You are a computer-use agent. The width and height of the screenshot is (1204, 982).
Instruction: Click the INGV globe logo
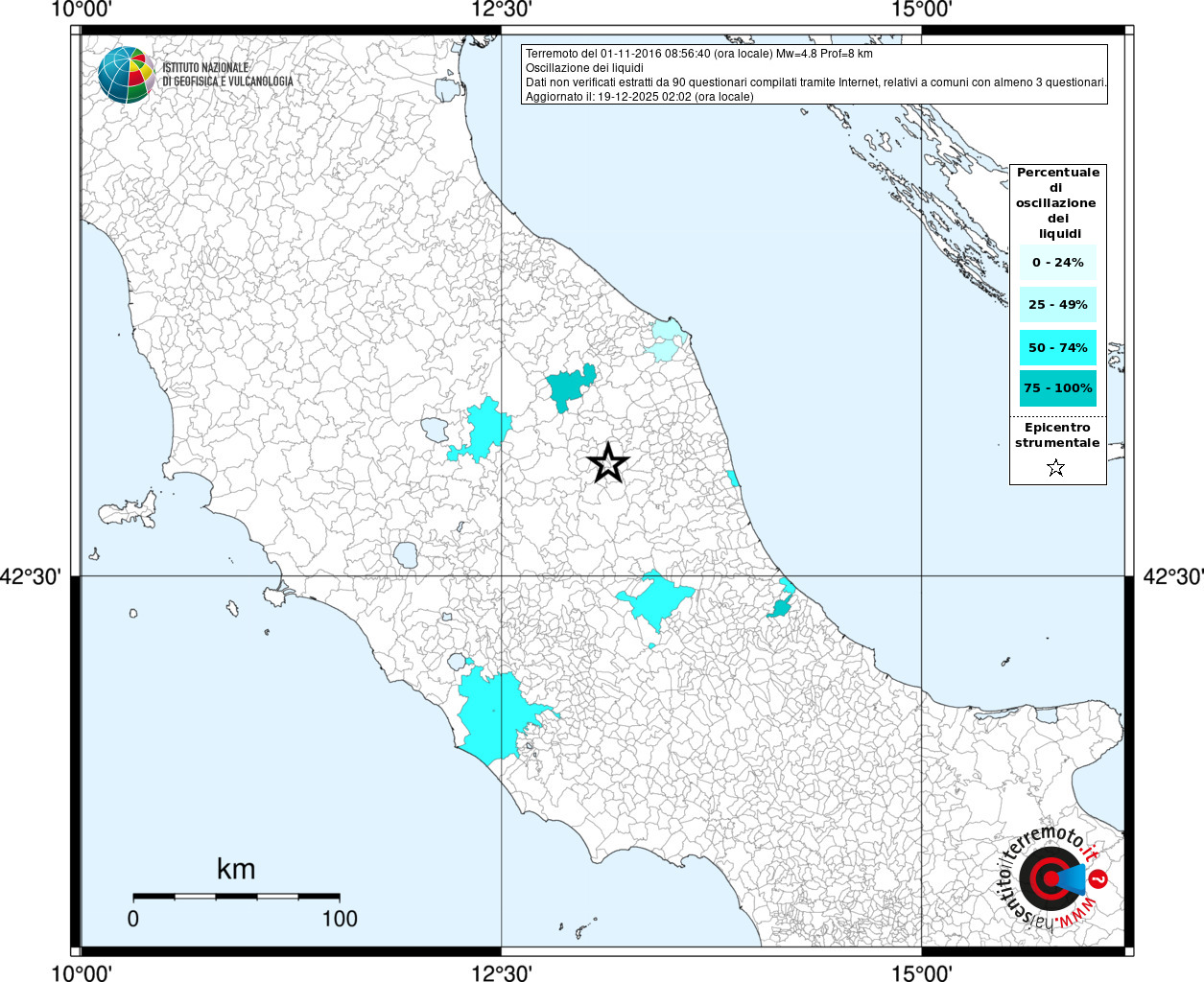click(x=127, y=75)
